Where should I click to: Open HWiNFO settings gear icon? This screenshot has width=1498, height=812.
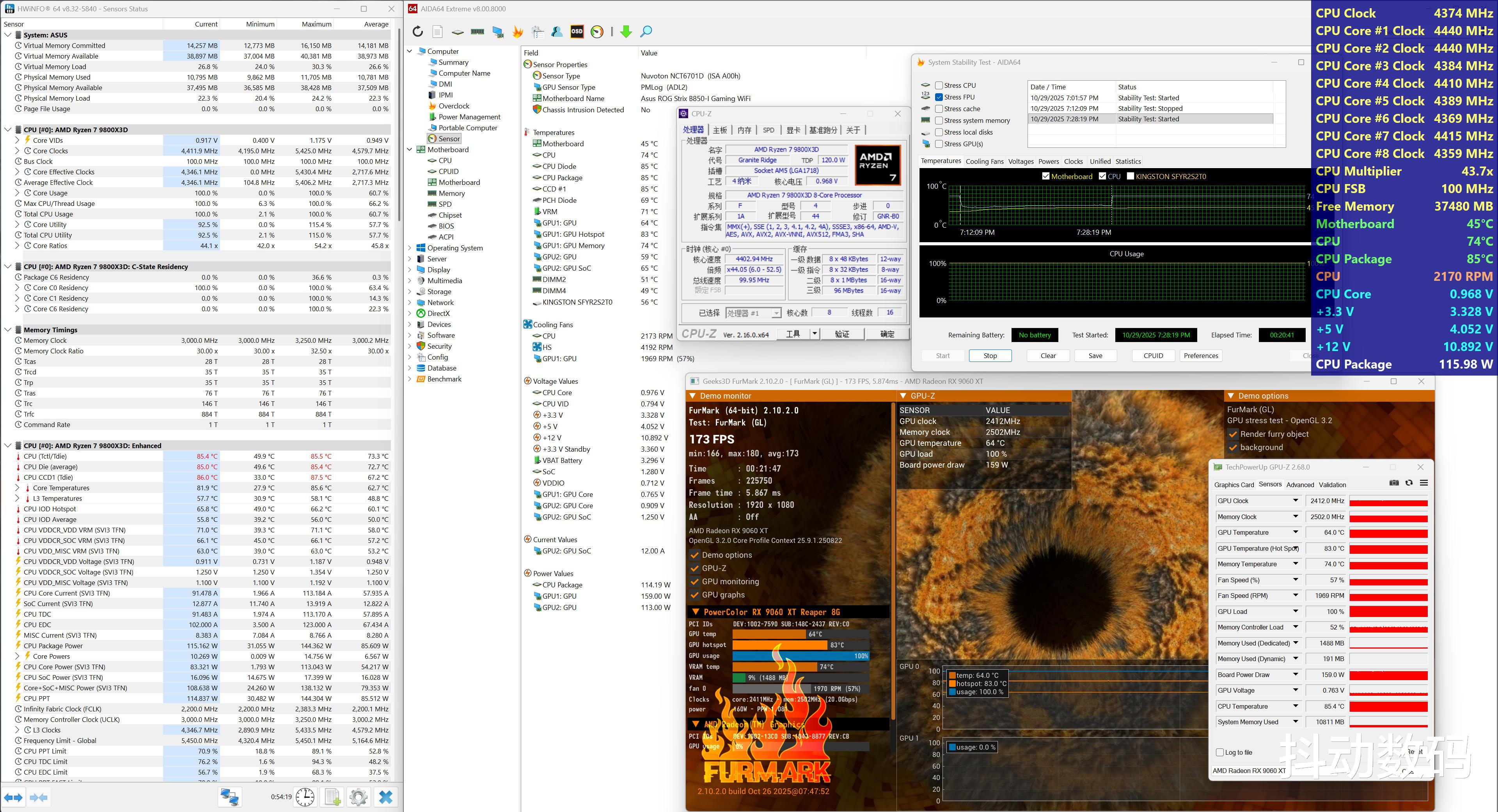(358, 797)
